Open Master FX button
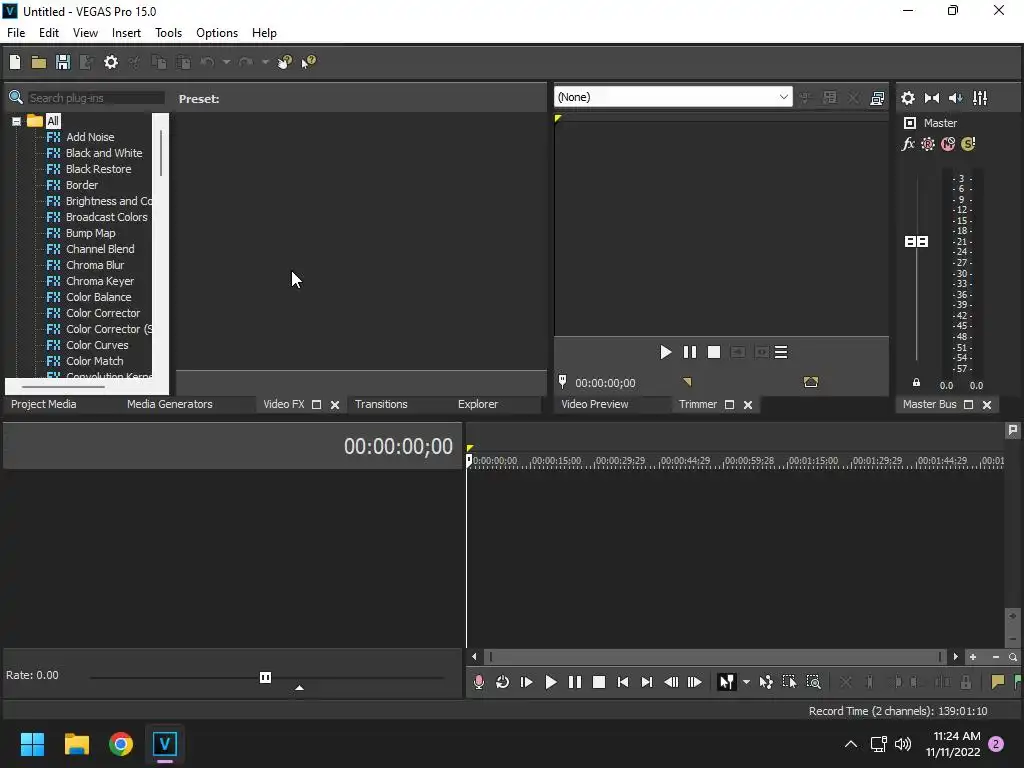The image size is (1024, 768). [908, 144]
